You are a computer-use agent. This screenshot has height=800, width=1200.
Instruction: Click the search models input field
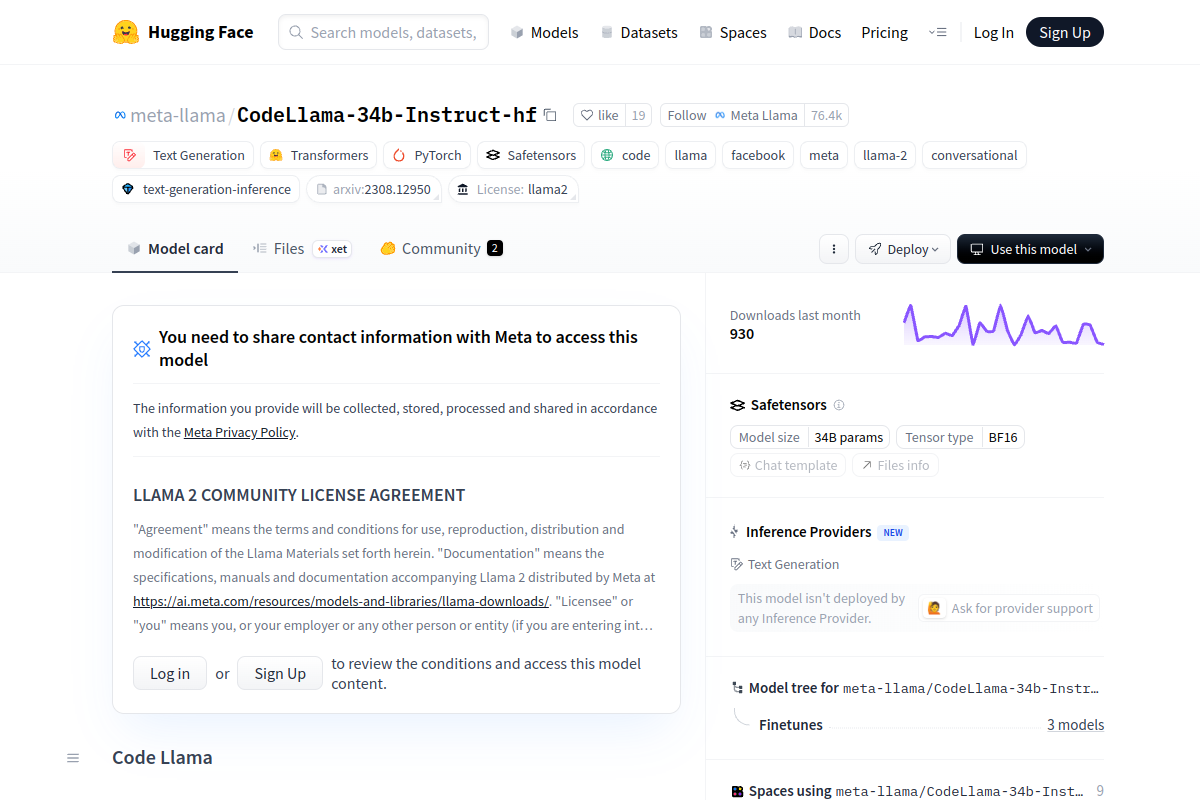click(384, 32)
